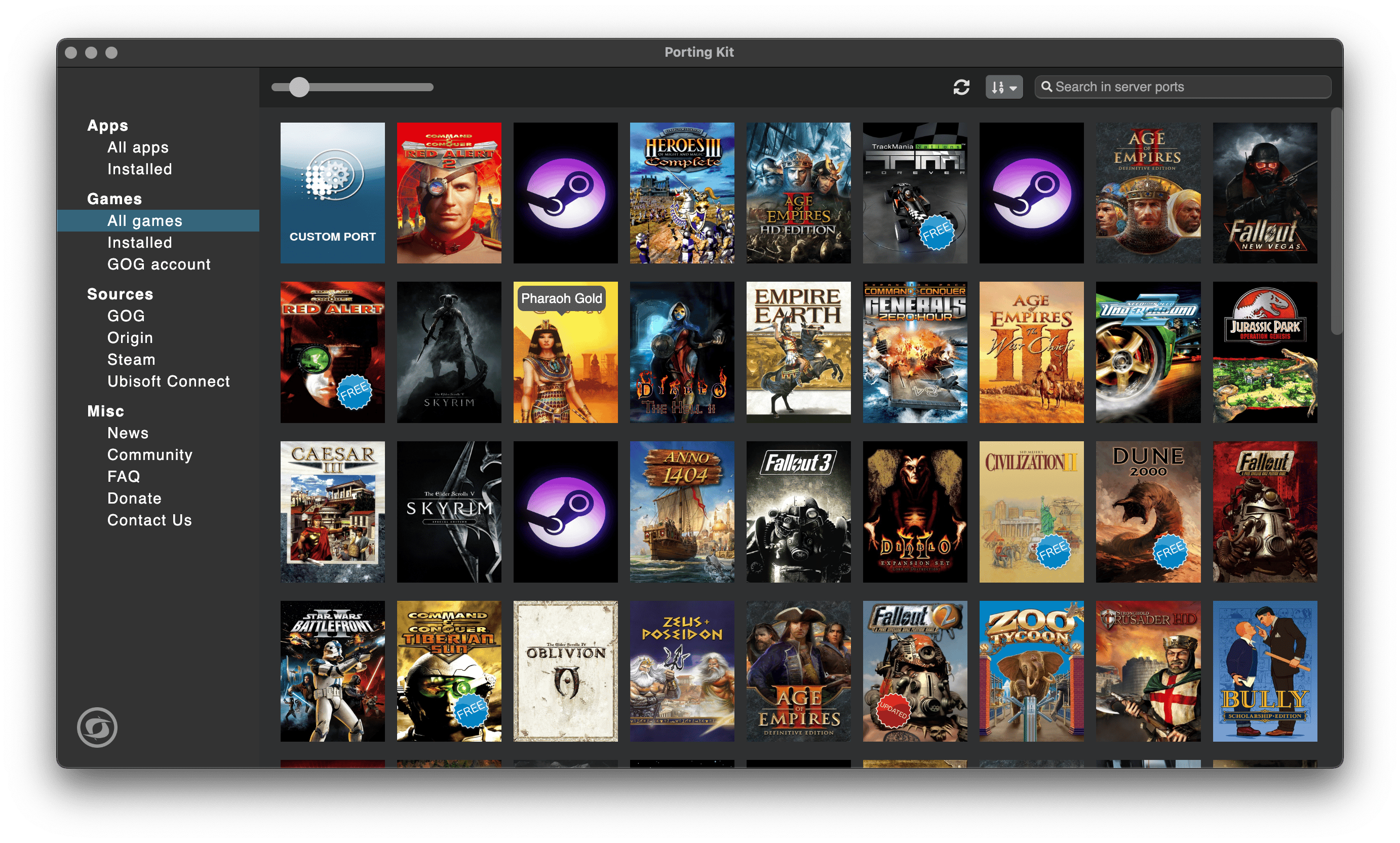Viewport: 1400px width, 843px height.
Task: Open 'Installed' under the Games section
Action: click(140, 242)
